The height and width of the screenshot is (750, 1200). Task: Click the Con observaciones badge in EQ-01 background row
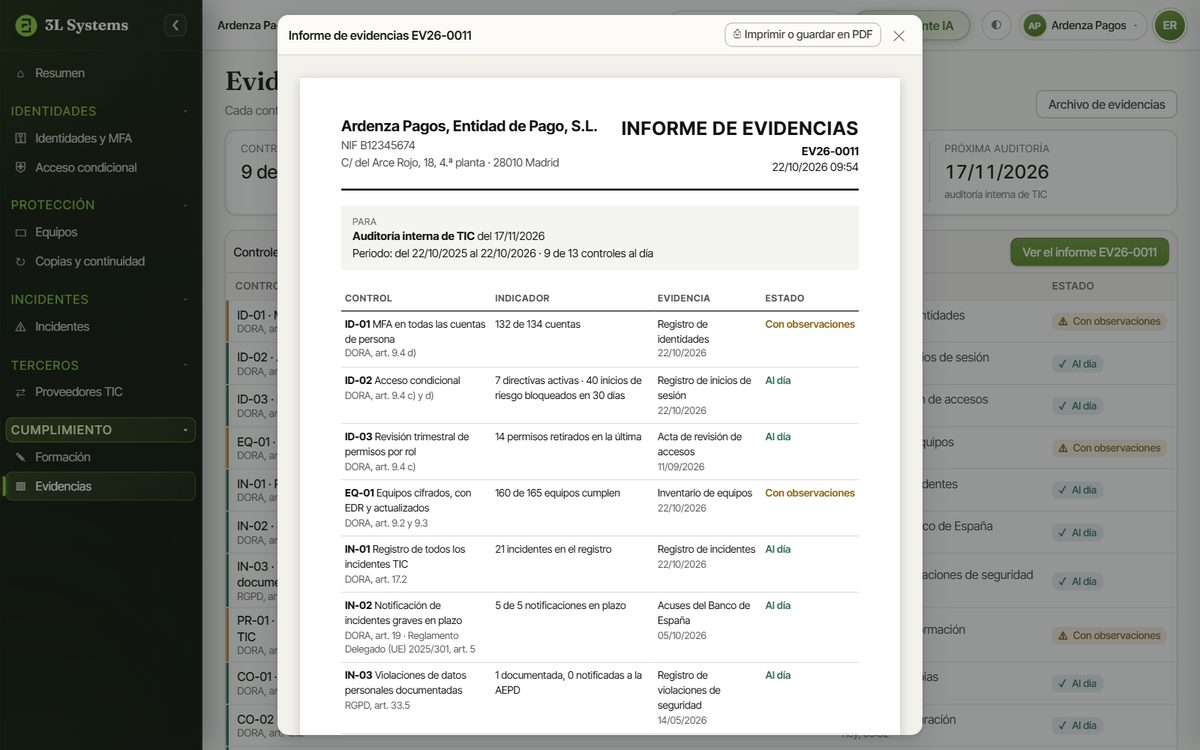[x=1109, y=448]
